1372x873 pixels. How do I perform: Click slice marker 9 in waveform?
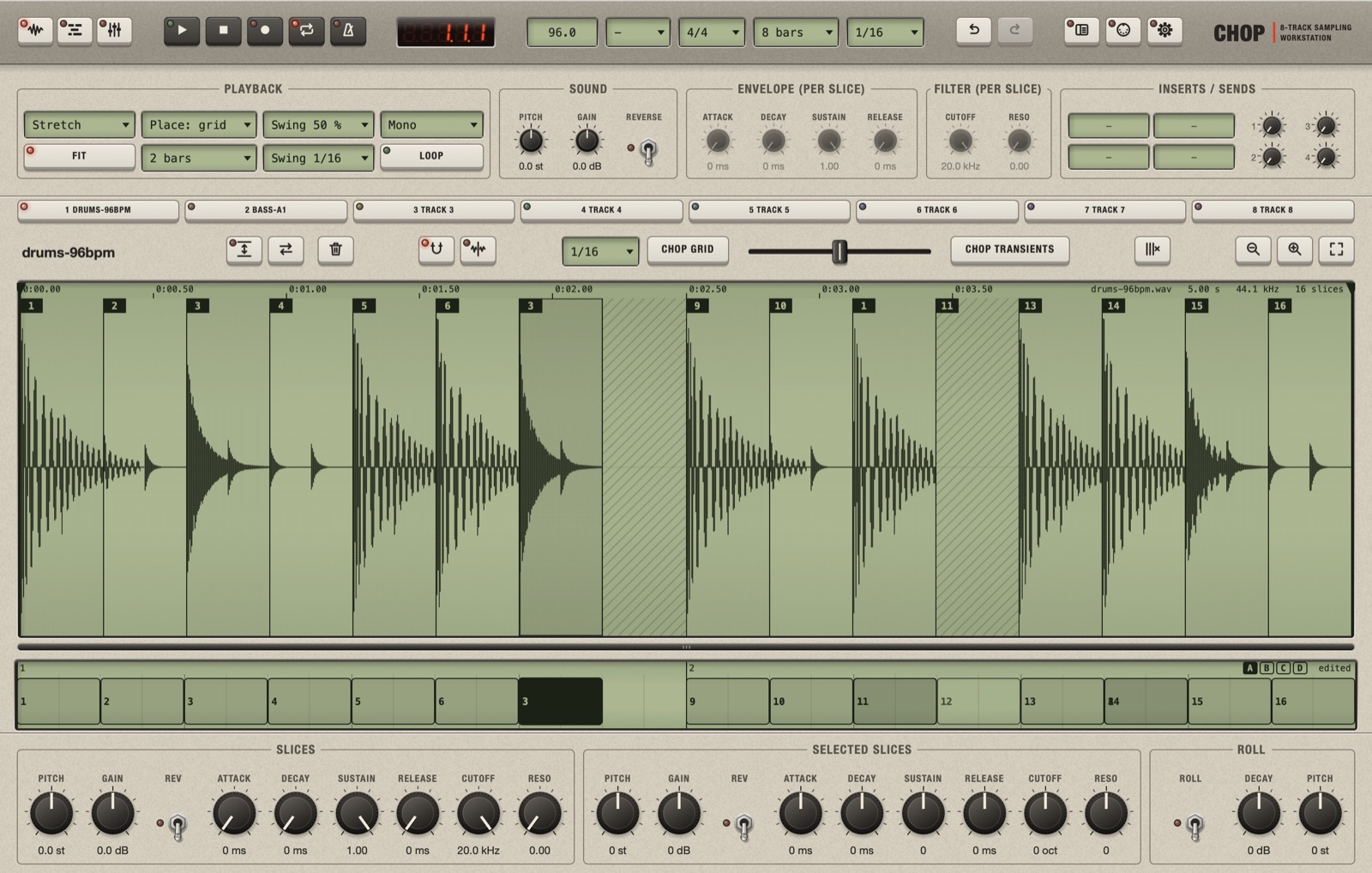(x=697, y=305)
